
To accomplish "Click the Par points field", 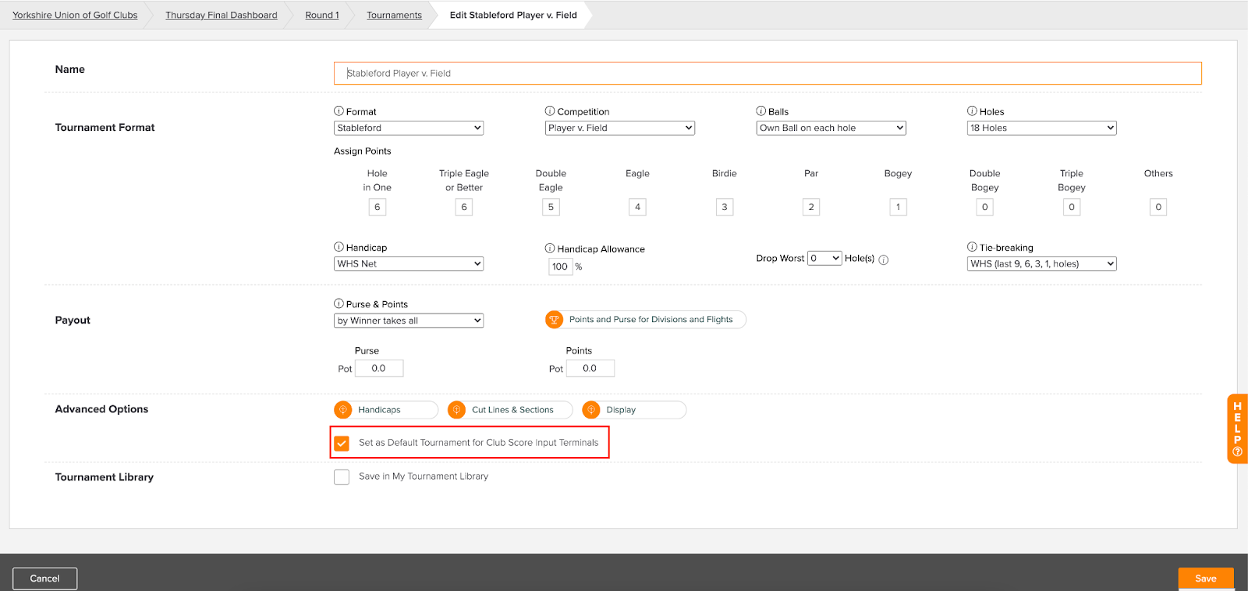I will tap(811, 208).
